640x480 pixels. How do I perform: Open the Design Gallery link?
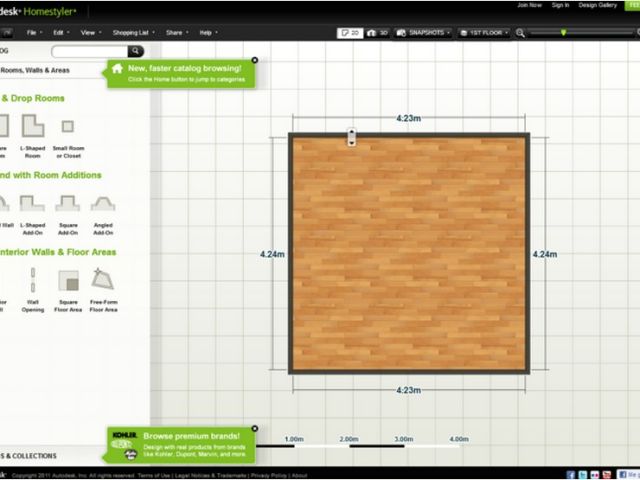598,5
